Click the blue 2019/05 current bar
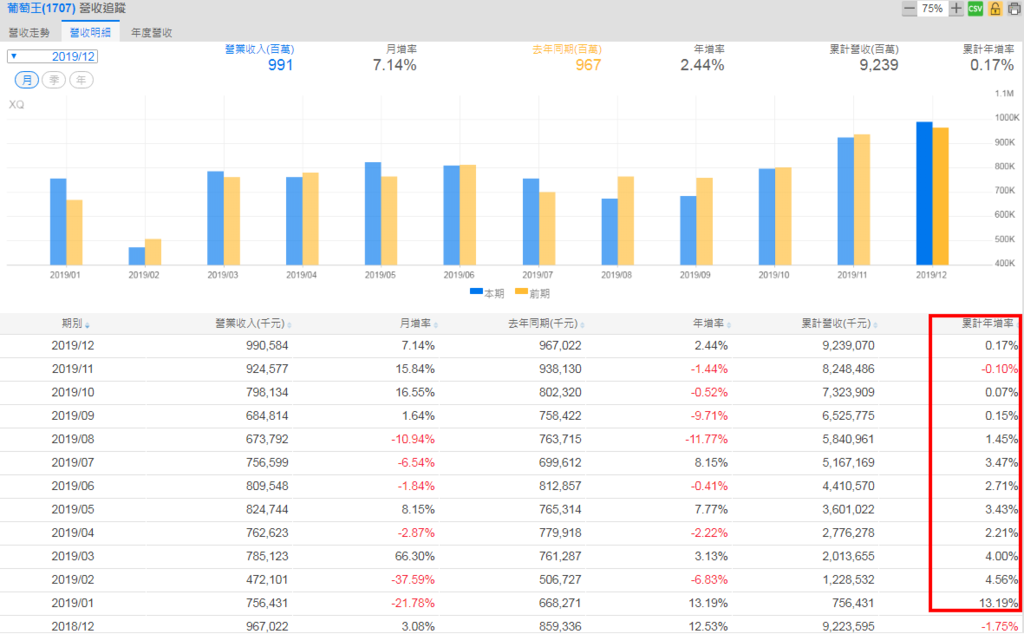 373,214
